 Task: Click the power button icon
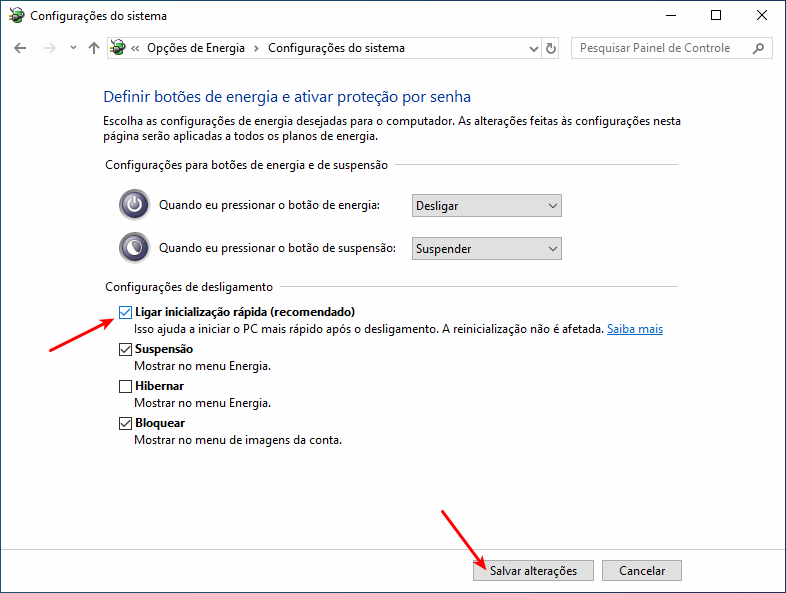134,205
